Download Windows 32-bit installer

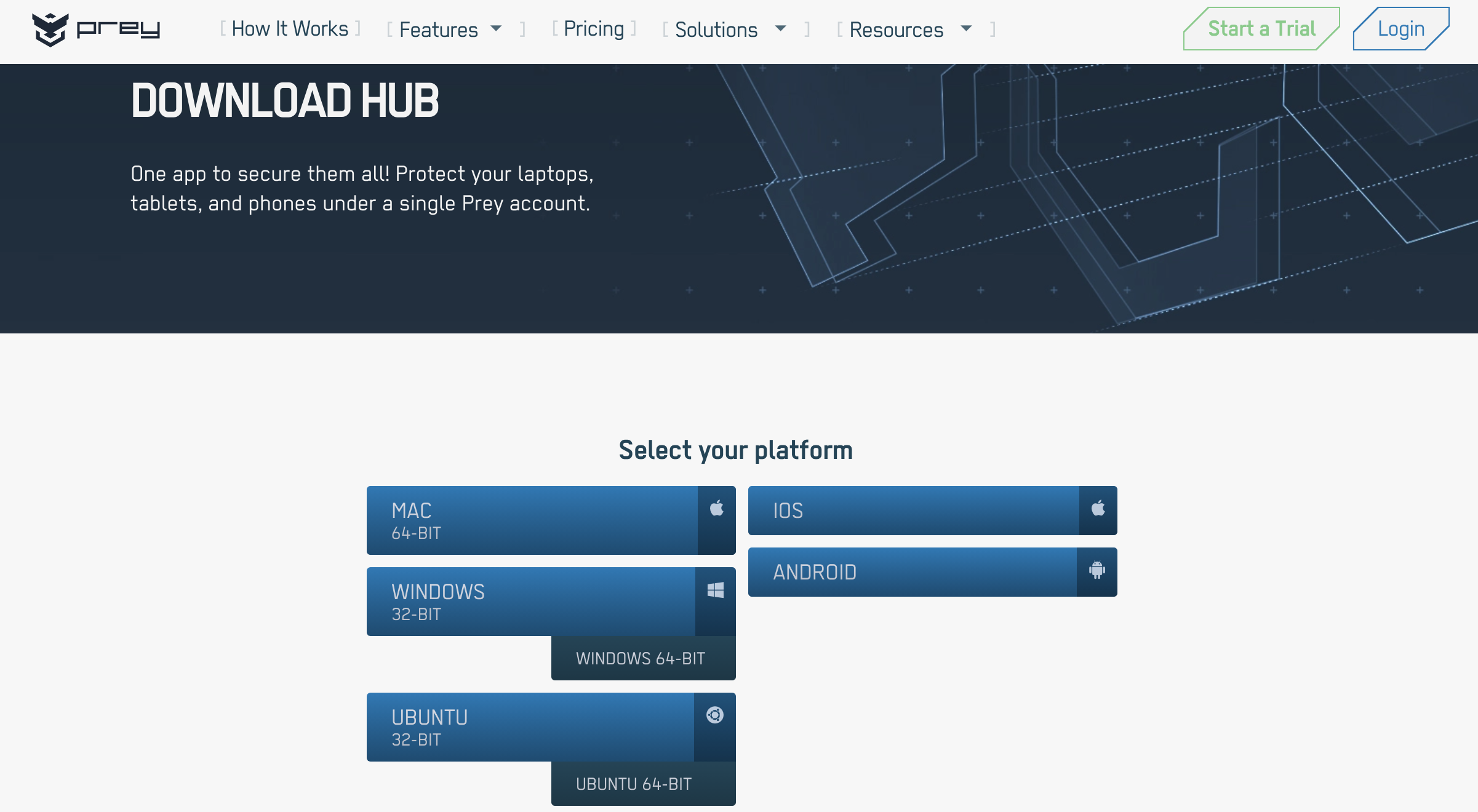point(551,602)
